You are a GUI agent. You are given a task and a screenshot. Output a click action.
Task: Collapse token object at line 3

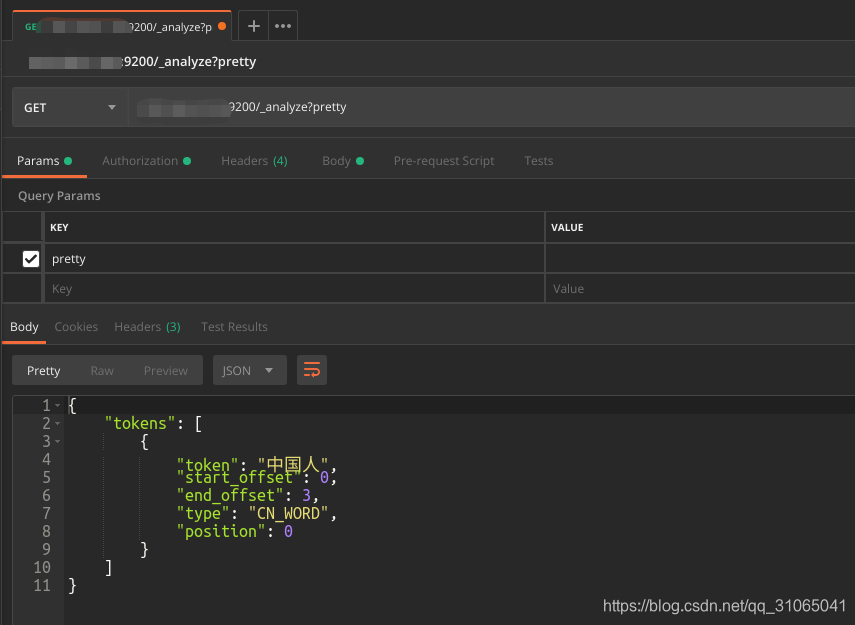pos(58,441)
